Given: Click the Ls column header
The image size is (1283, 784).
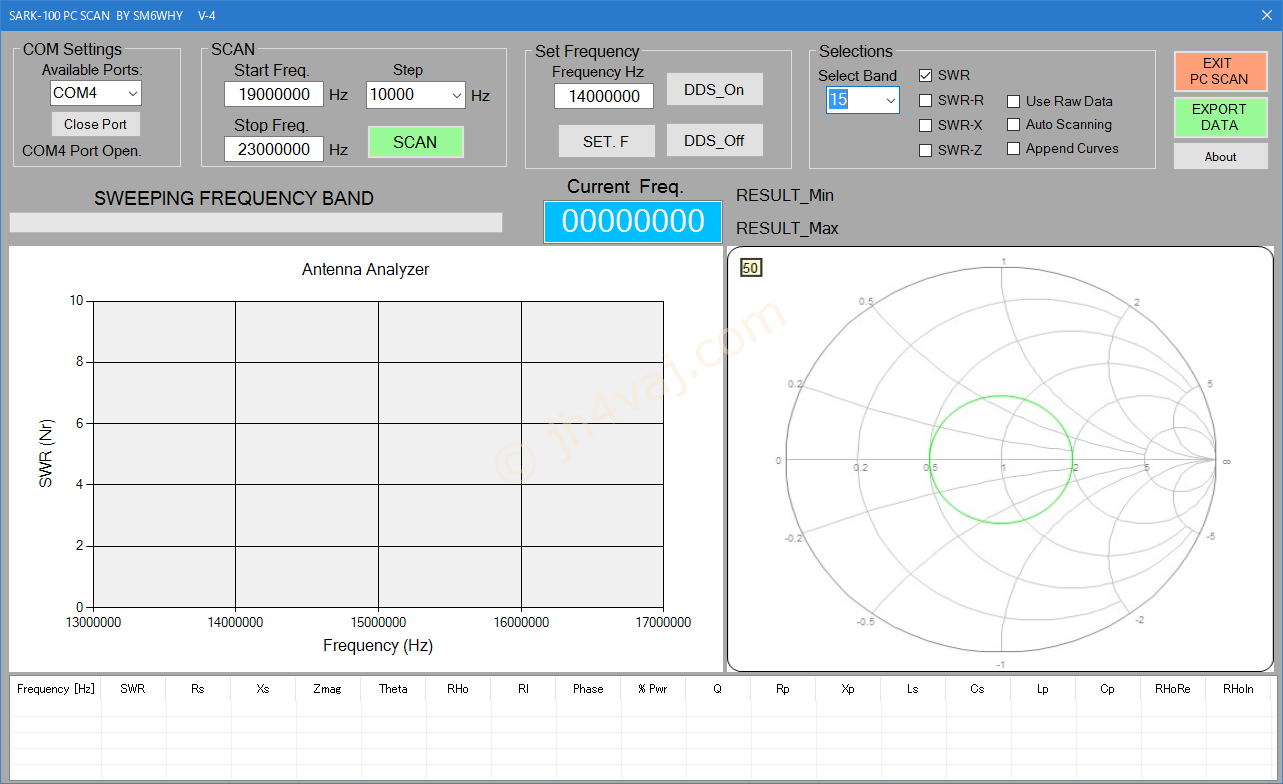Looking at the screenshot, I should pyautogui.click(x=913, y=688).
